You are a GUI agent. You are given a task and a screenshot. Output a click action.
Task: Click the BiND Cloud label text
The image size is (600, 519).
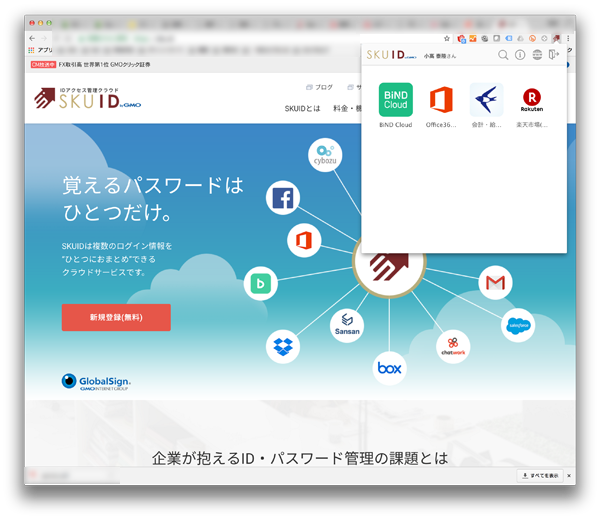(x=396, y=125)
